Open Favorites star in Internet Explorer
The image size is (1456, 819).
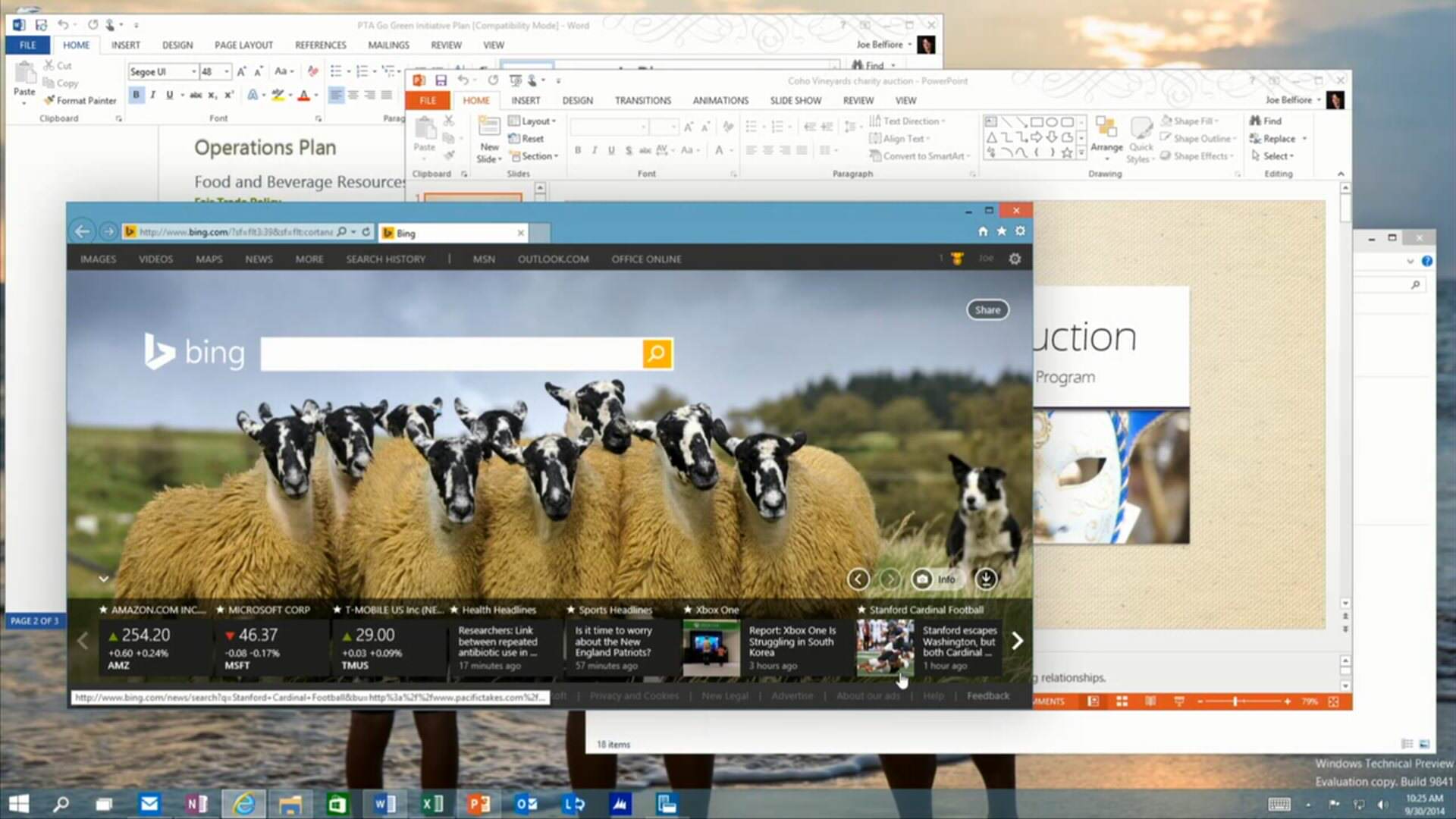pos(1002,231)
